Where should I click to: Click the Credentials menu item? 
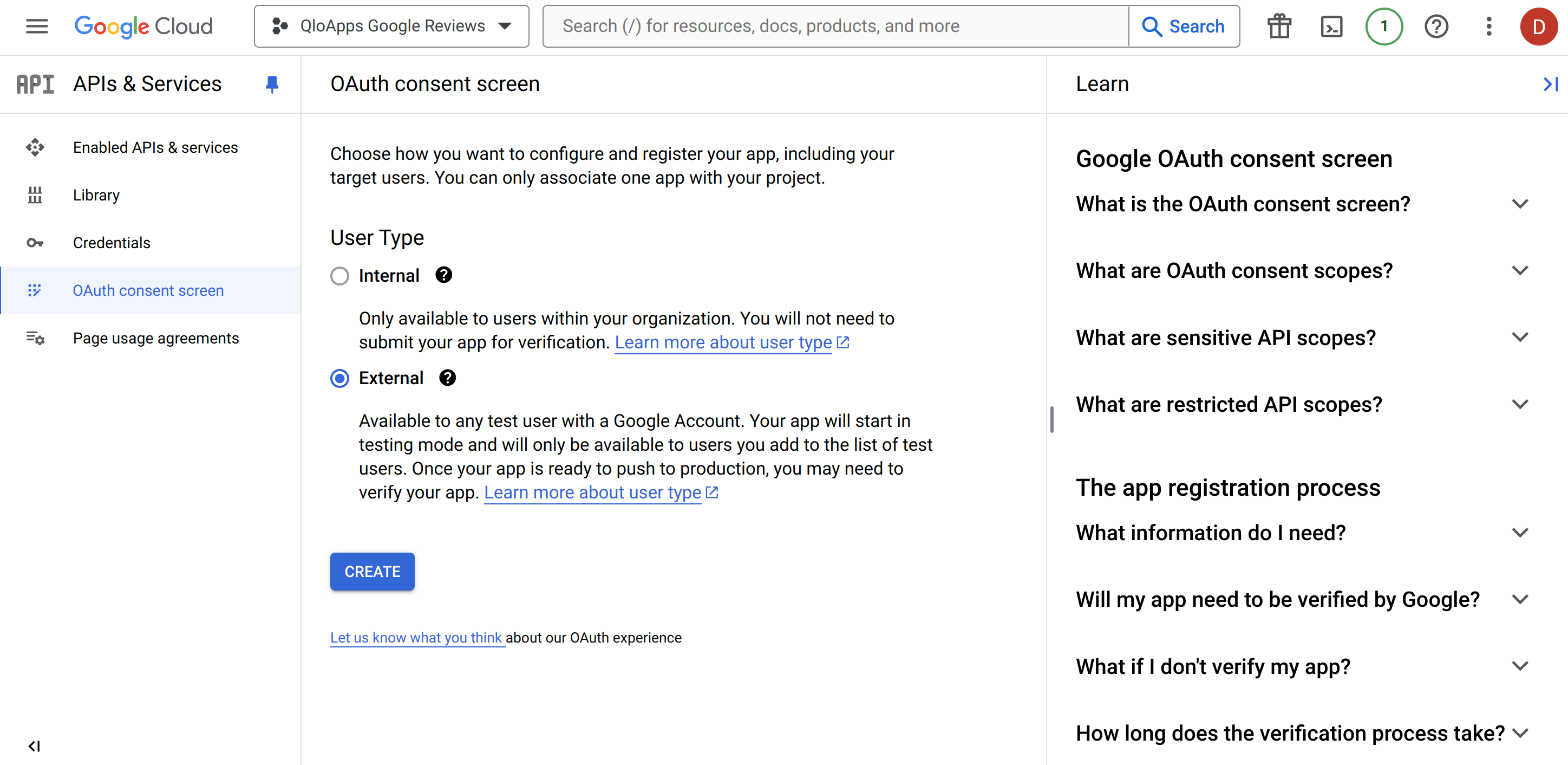(x=112, y=243)
